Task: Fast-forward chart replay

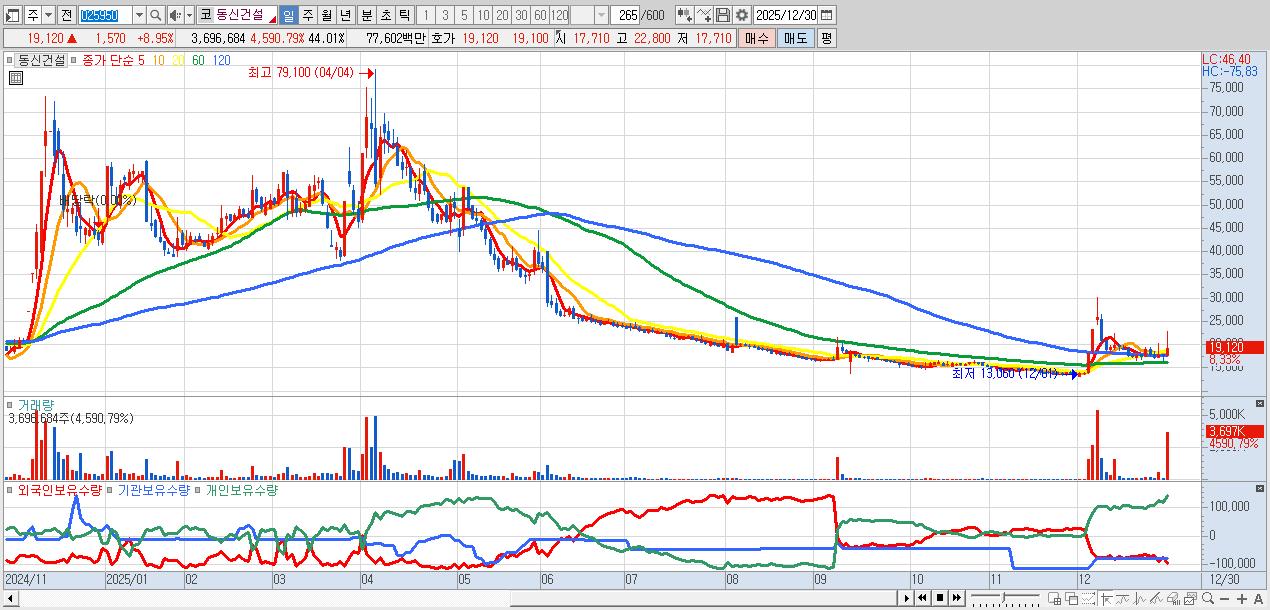Action: (x=957, y=598)
